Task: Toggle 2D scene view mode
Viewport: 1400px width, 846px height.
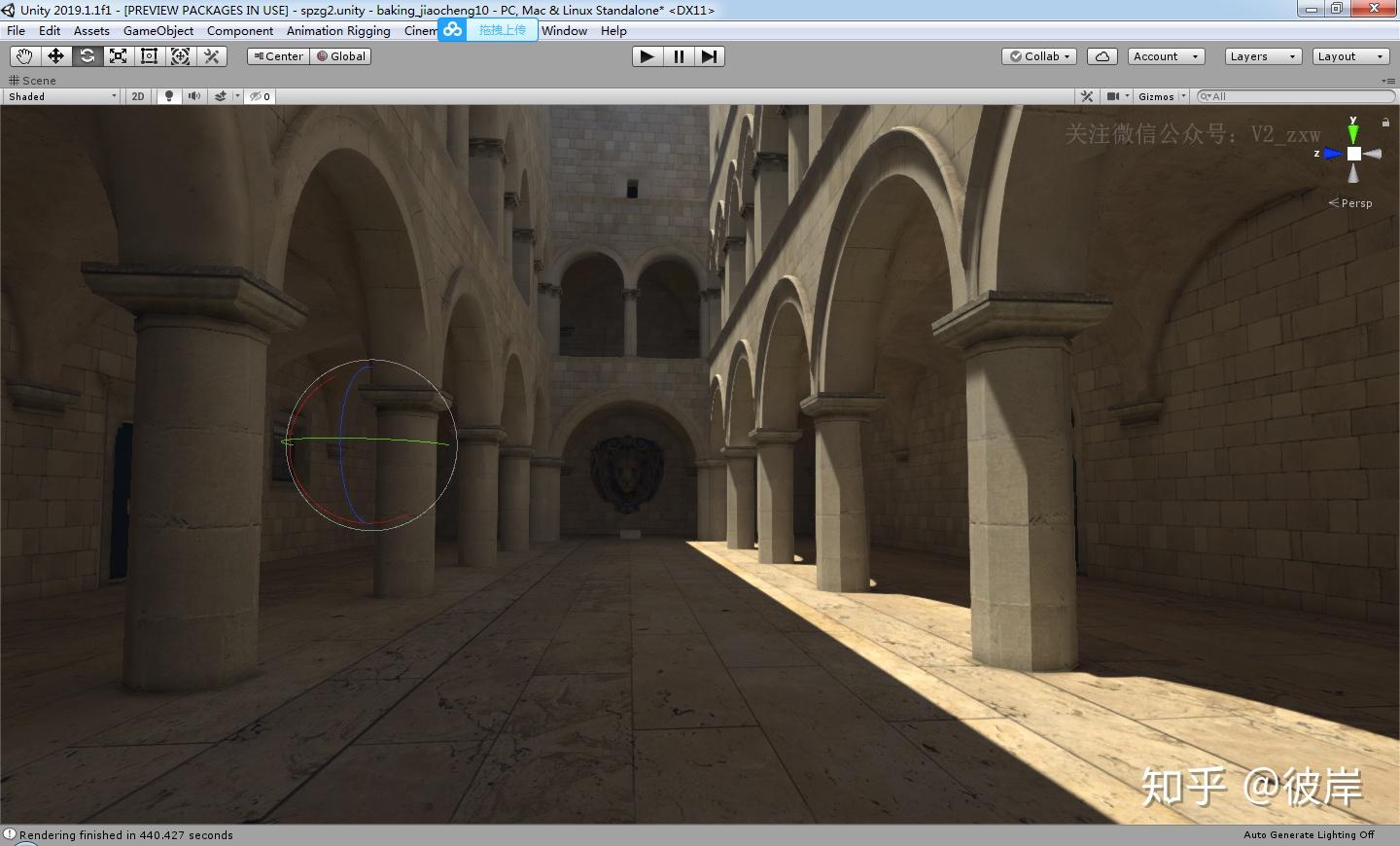Action: (138, 96)
